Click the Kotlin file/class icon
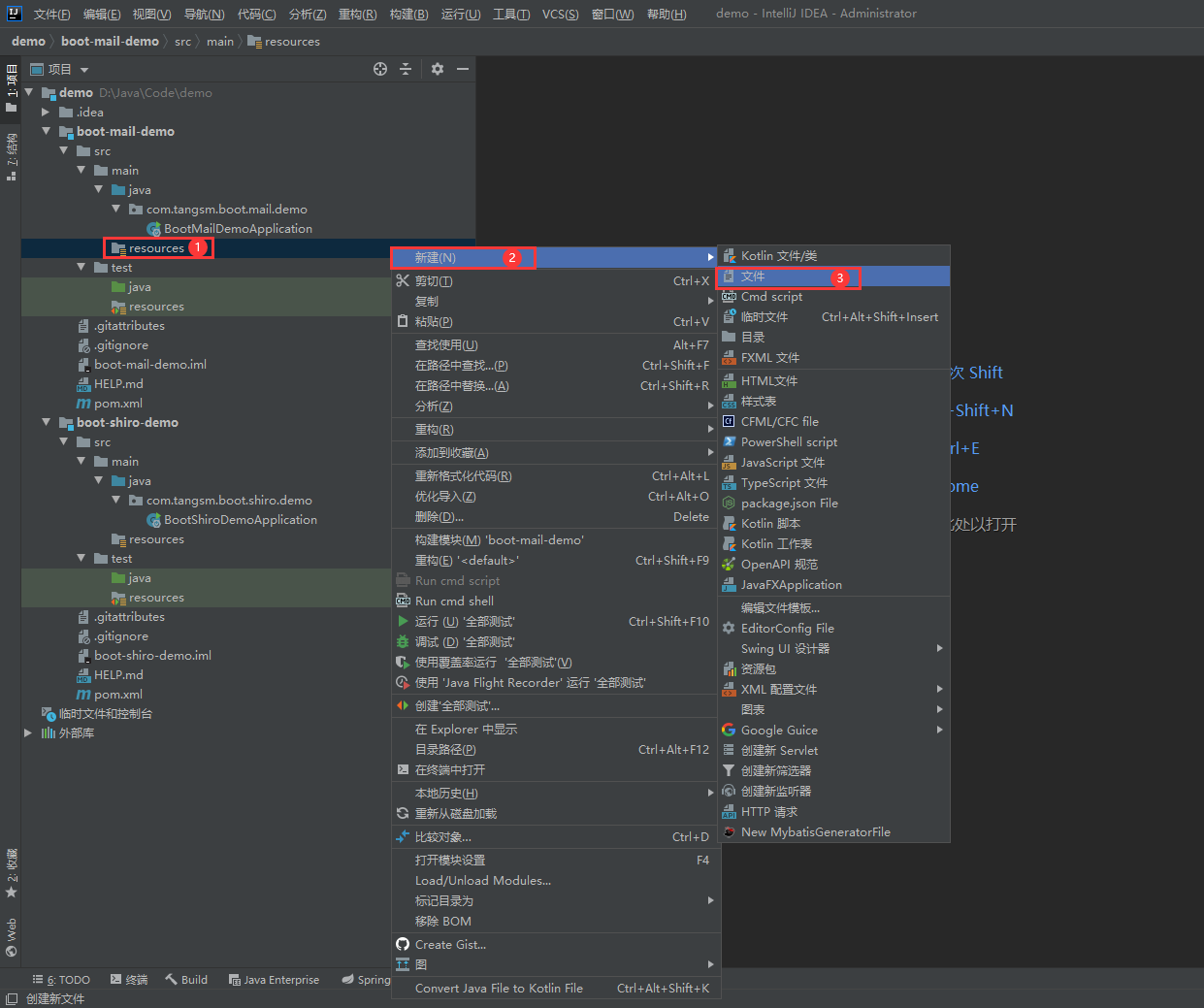The height and width of the screenshot is (1008, 1204). point(729,256)
